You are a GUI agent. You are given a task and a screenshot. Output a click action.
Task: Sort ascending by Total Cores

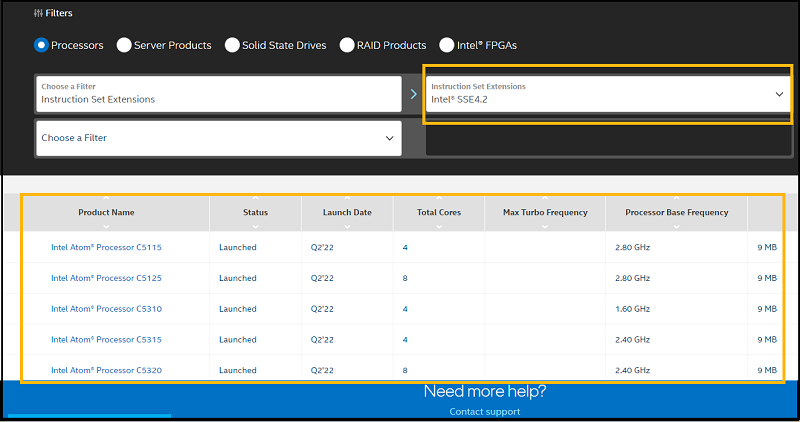pos(439,198)
